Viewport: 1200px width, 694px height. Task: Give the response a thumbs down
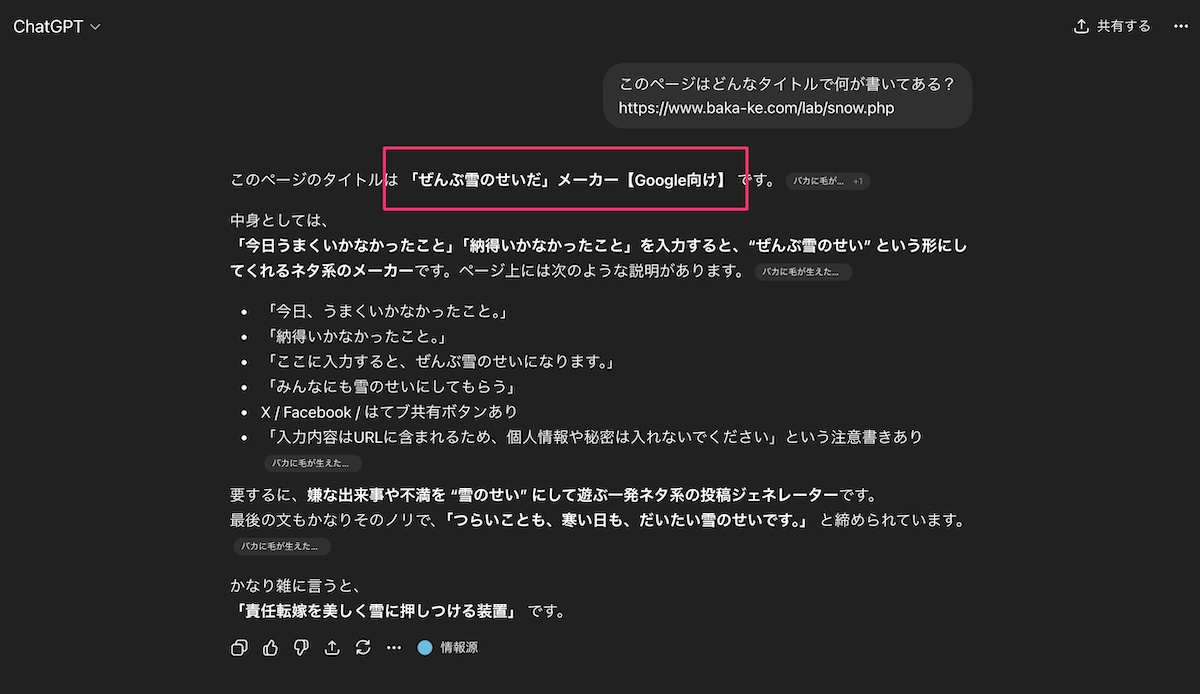click(301, 648)
